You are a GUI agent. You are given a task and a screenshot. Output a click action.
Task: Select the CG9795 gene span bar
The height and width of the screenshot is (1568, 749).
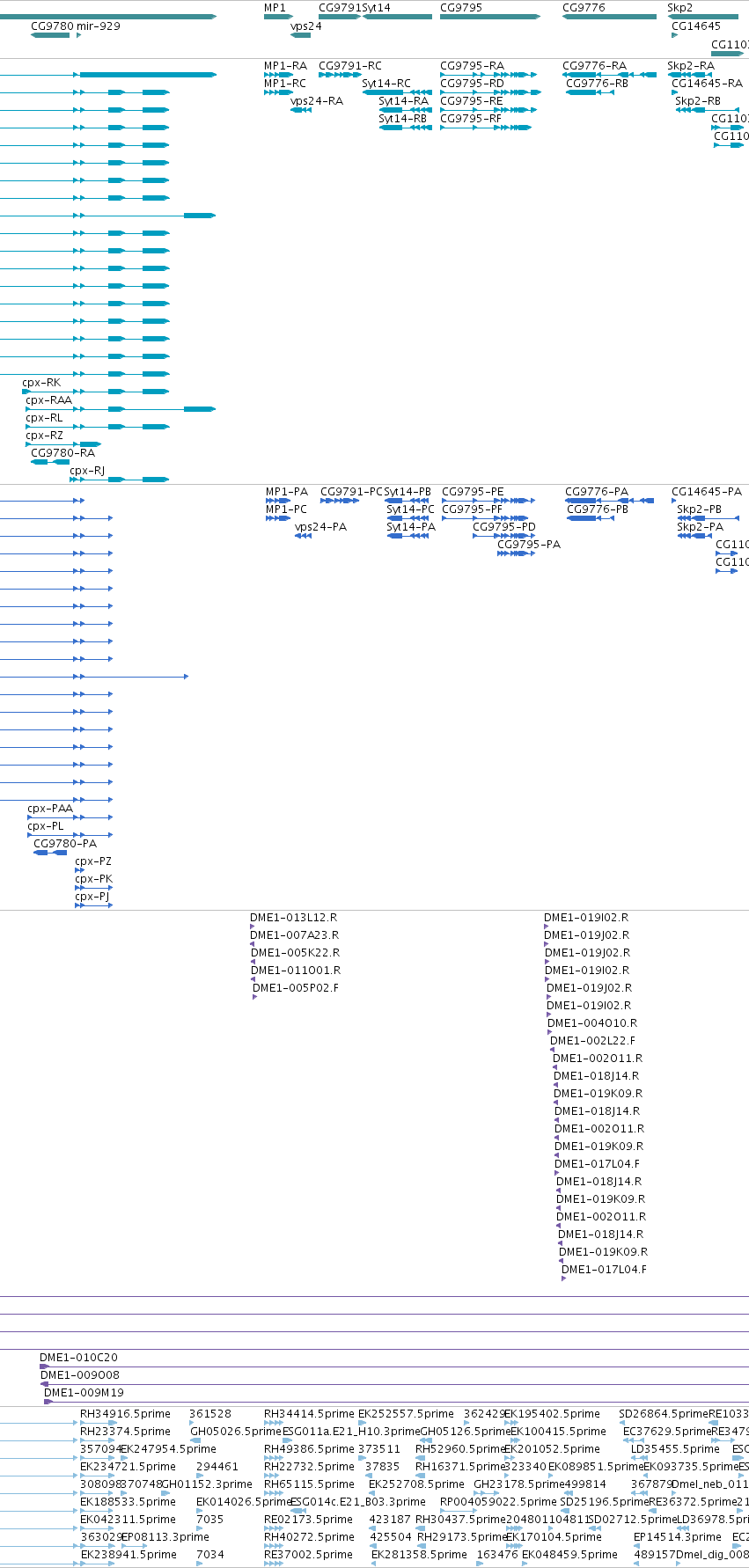[x=490, y=17]
